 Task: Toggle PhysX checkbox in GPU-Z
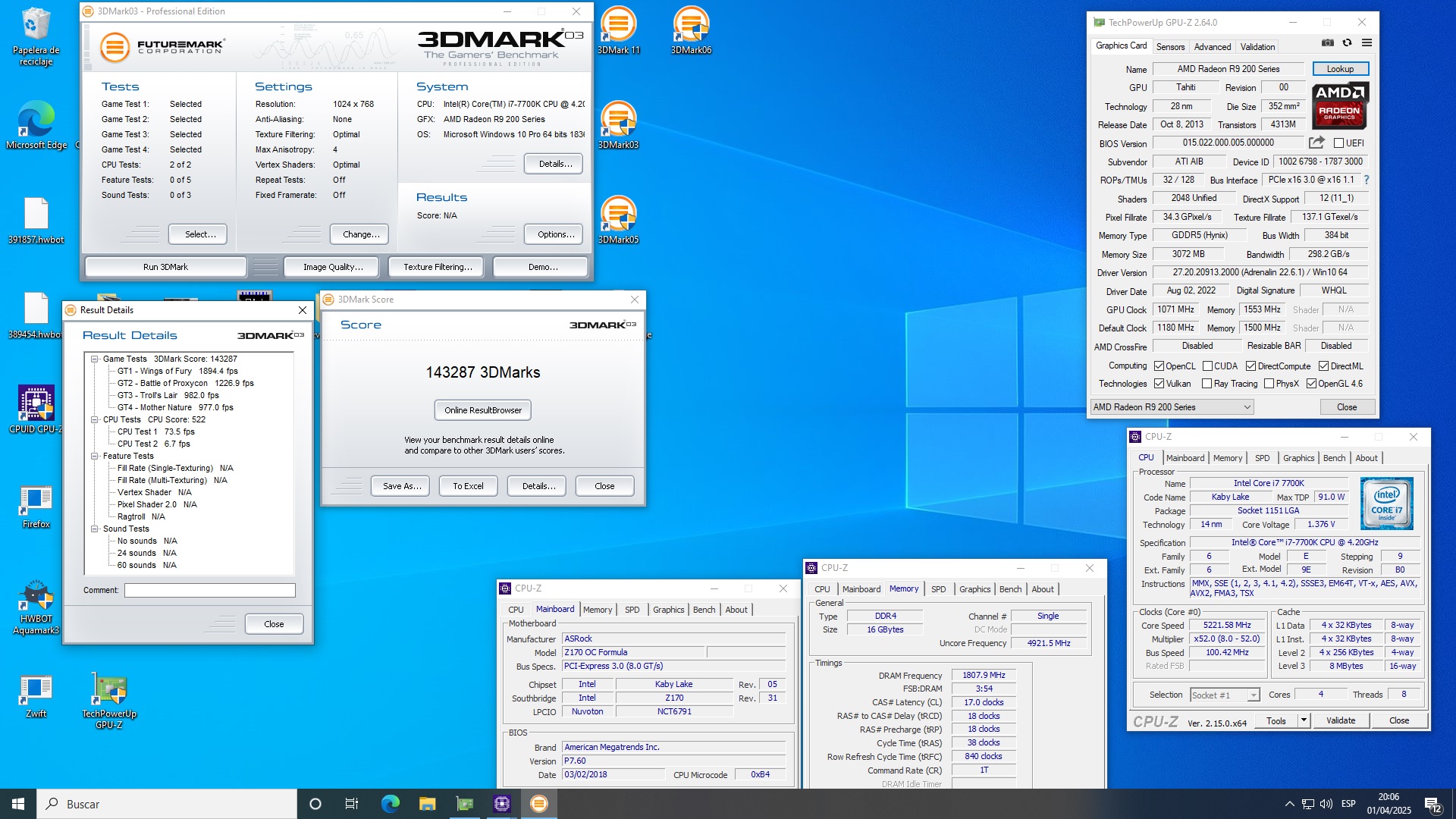coord(1269,384)
